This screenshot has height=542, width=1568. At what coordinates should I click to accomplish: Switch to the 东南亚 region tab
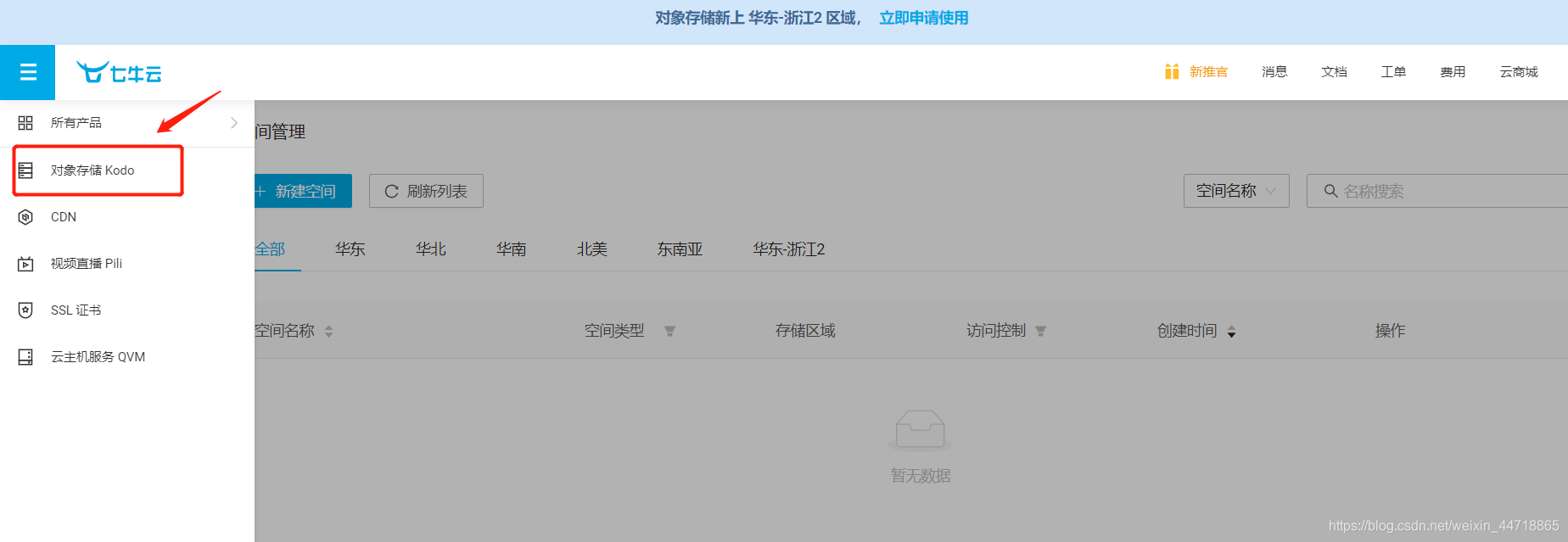pyautogui.click(x=680, y=249)
